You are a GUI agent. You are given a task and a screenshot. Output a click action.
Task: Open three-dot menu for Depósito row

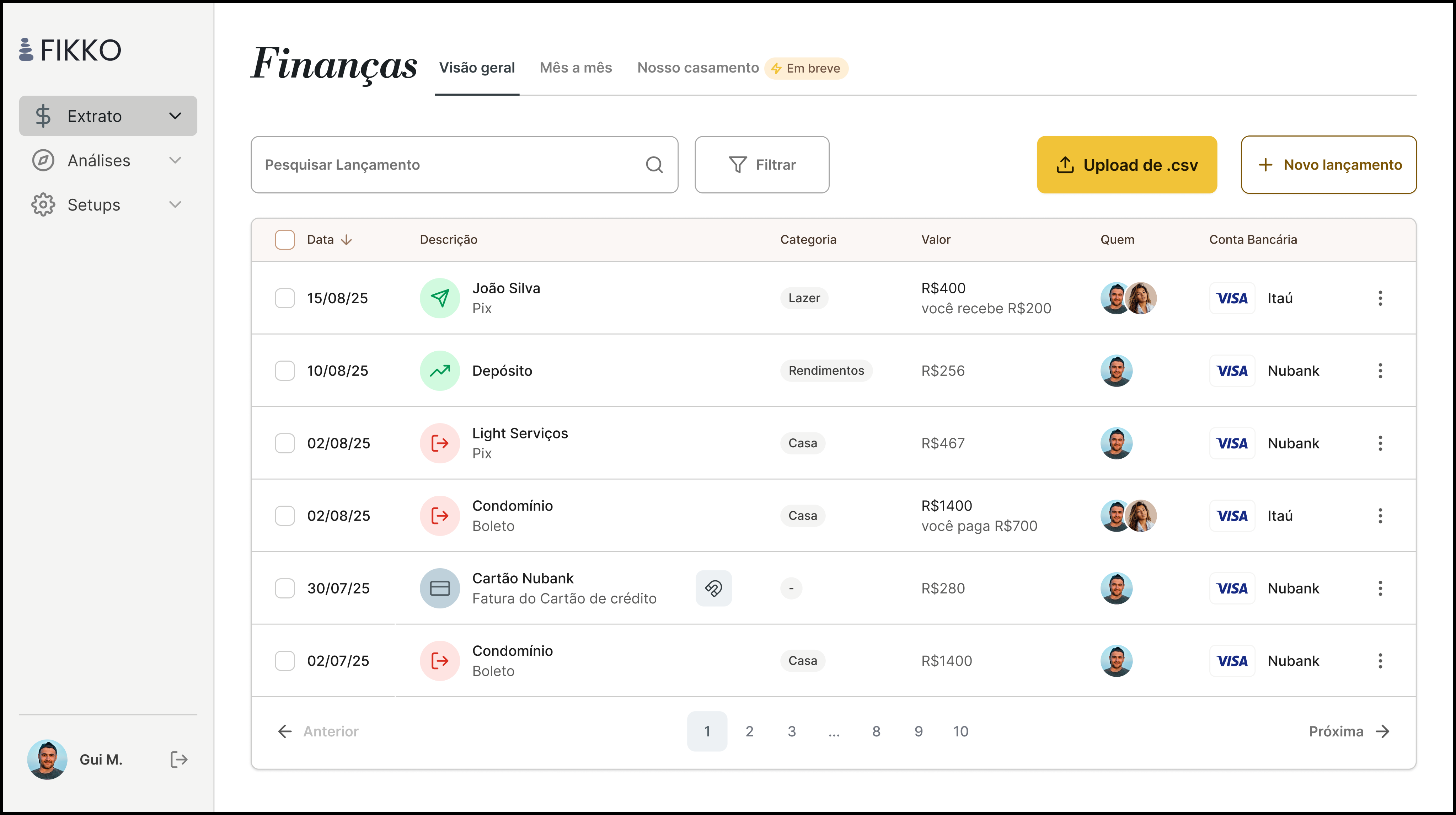tap(1380, 371)
